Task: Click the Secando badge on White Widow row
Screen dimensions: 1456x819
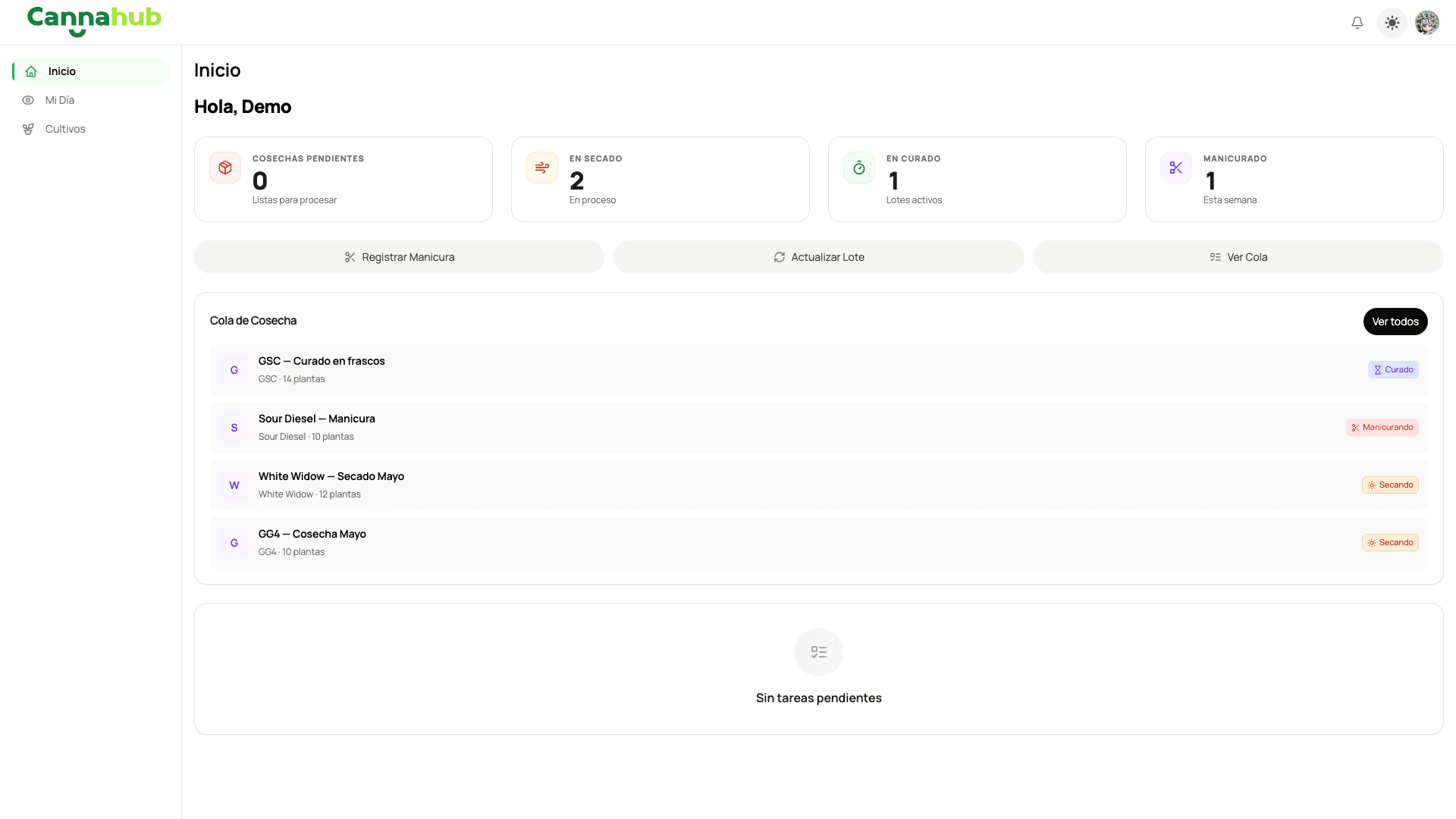Action: pos(1390,485)
